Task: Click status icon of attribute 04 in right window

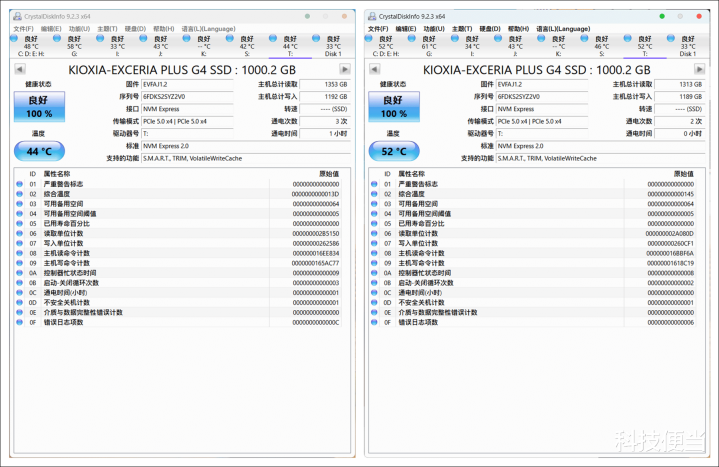Action: [x=374, y=214]
